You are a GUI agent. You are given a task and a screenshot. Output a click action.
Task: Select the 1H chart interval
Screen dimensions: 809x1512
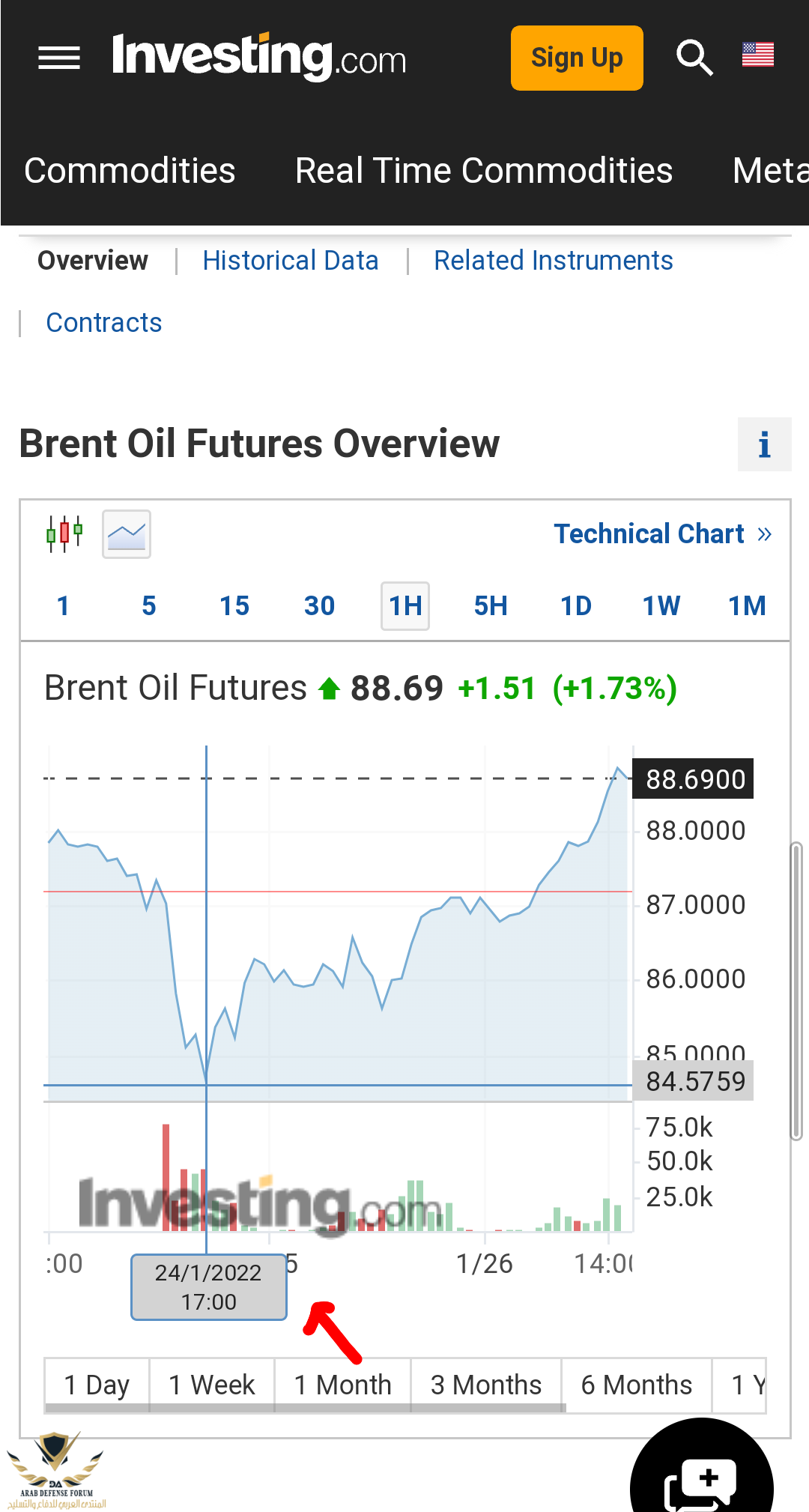point(405,606)
